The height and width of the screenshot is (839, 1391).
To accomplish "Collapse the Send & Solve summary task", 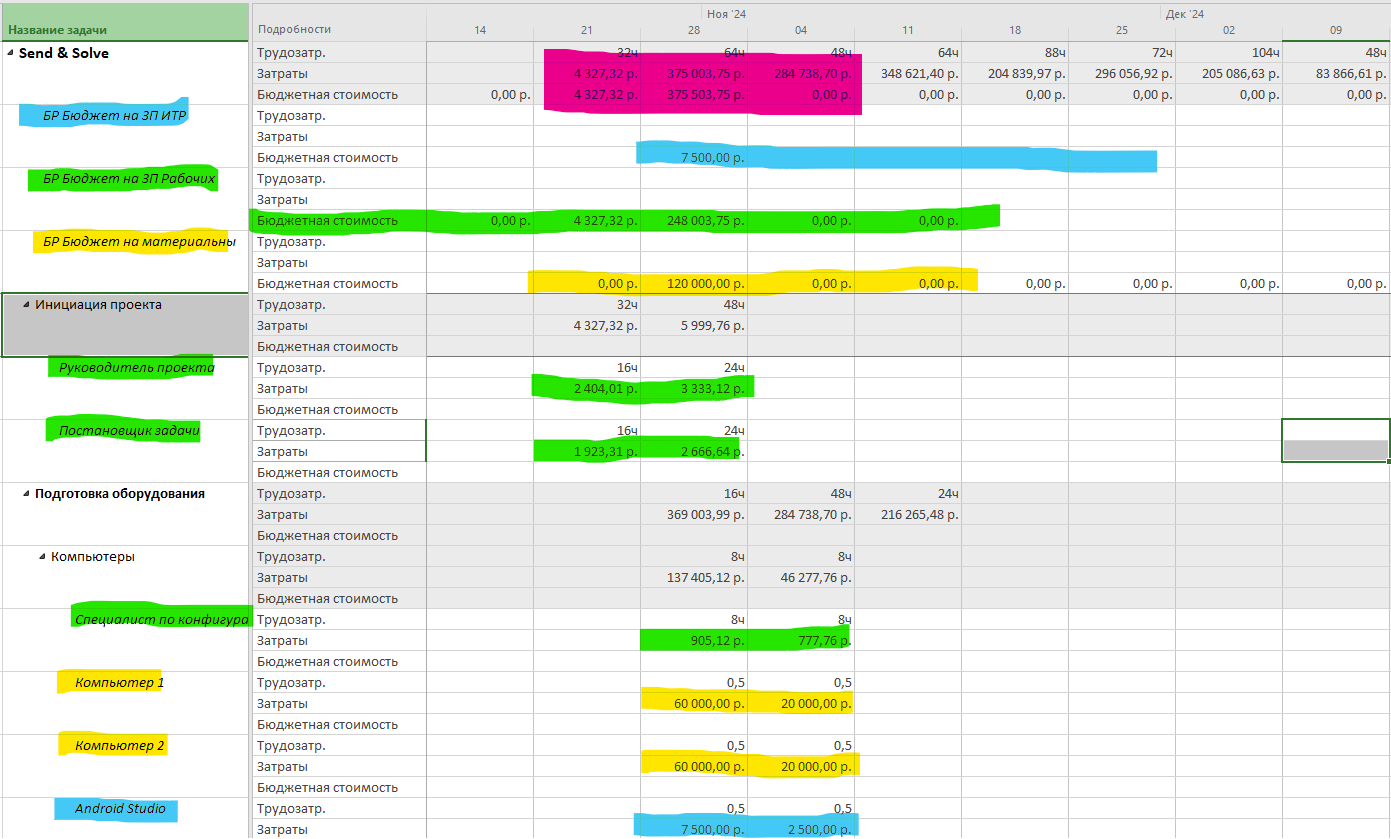I will coord(11,53).
